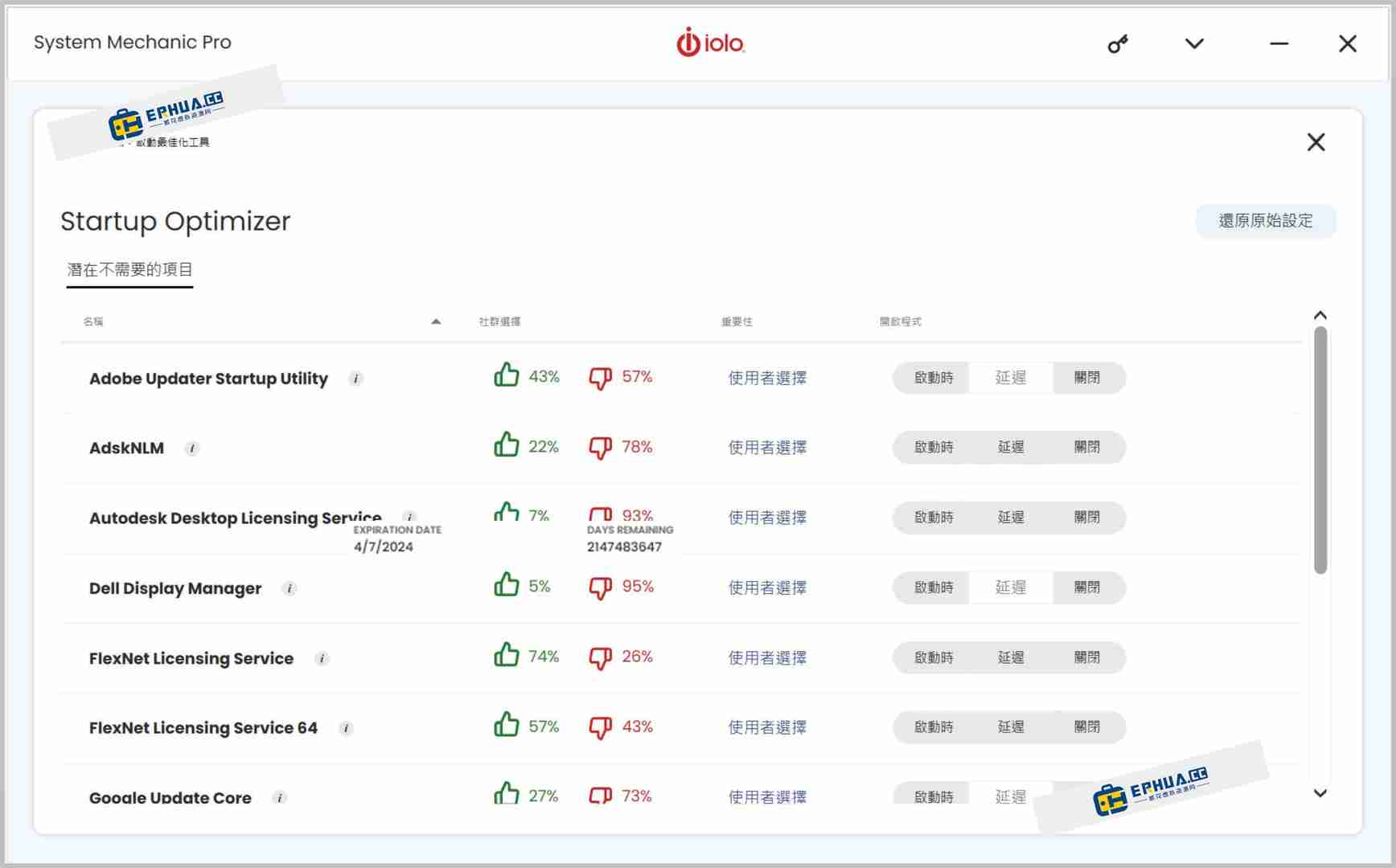This screenshot has width=1396, height=868.
Task: Close the Startup Optimizer panel
Action: click(x=1316, y=142)
